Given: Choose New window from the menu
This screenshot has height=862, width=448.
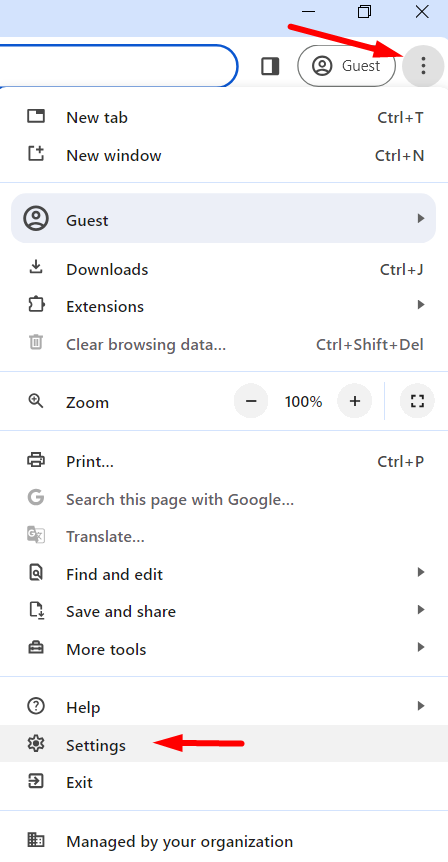Looking at the screenshot, I should click(224, 155).
